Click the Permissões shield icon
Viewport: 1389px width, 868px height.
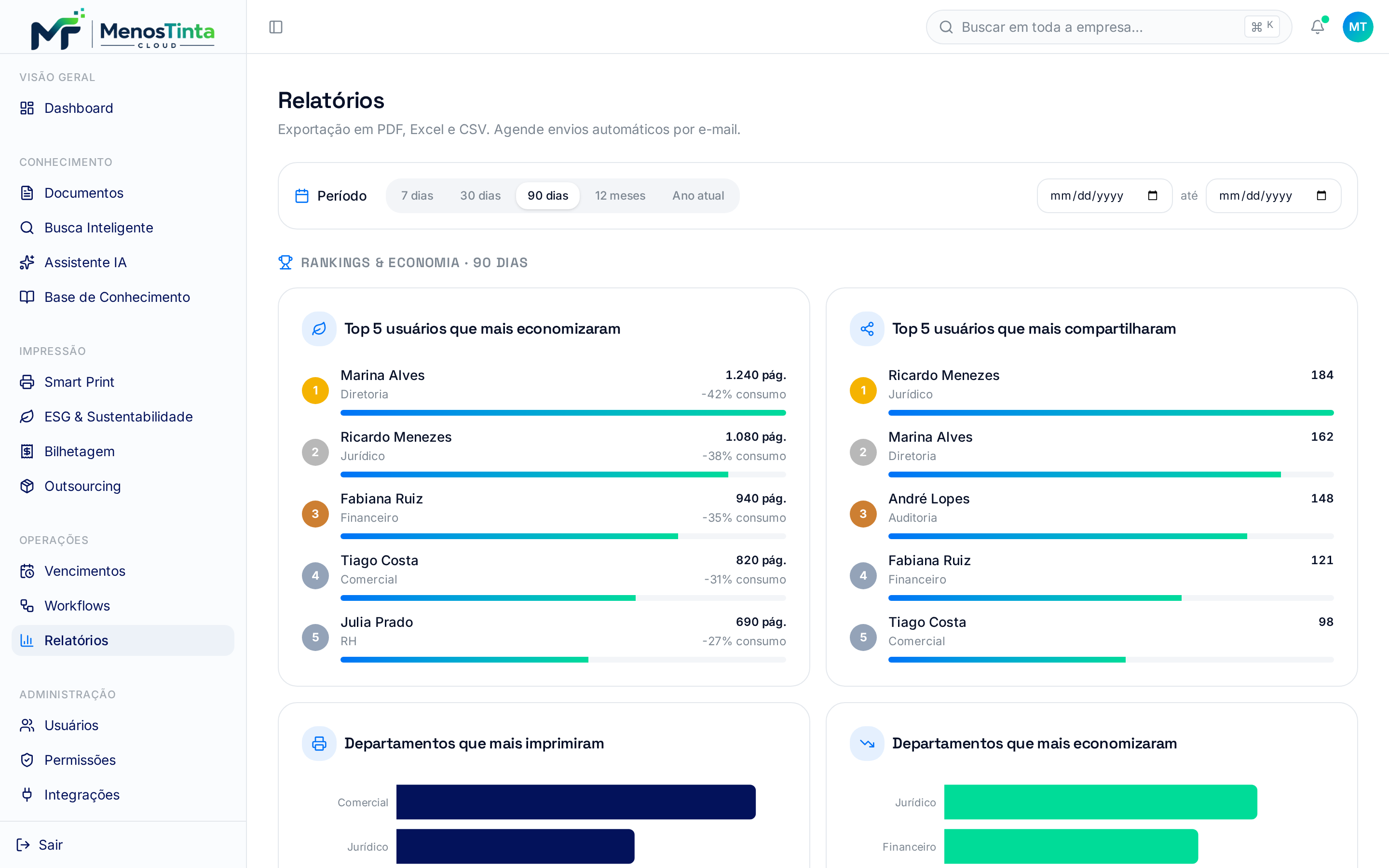(27, 760)
